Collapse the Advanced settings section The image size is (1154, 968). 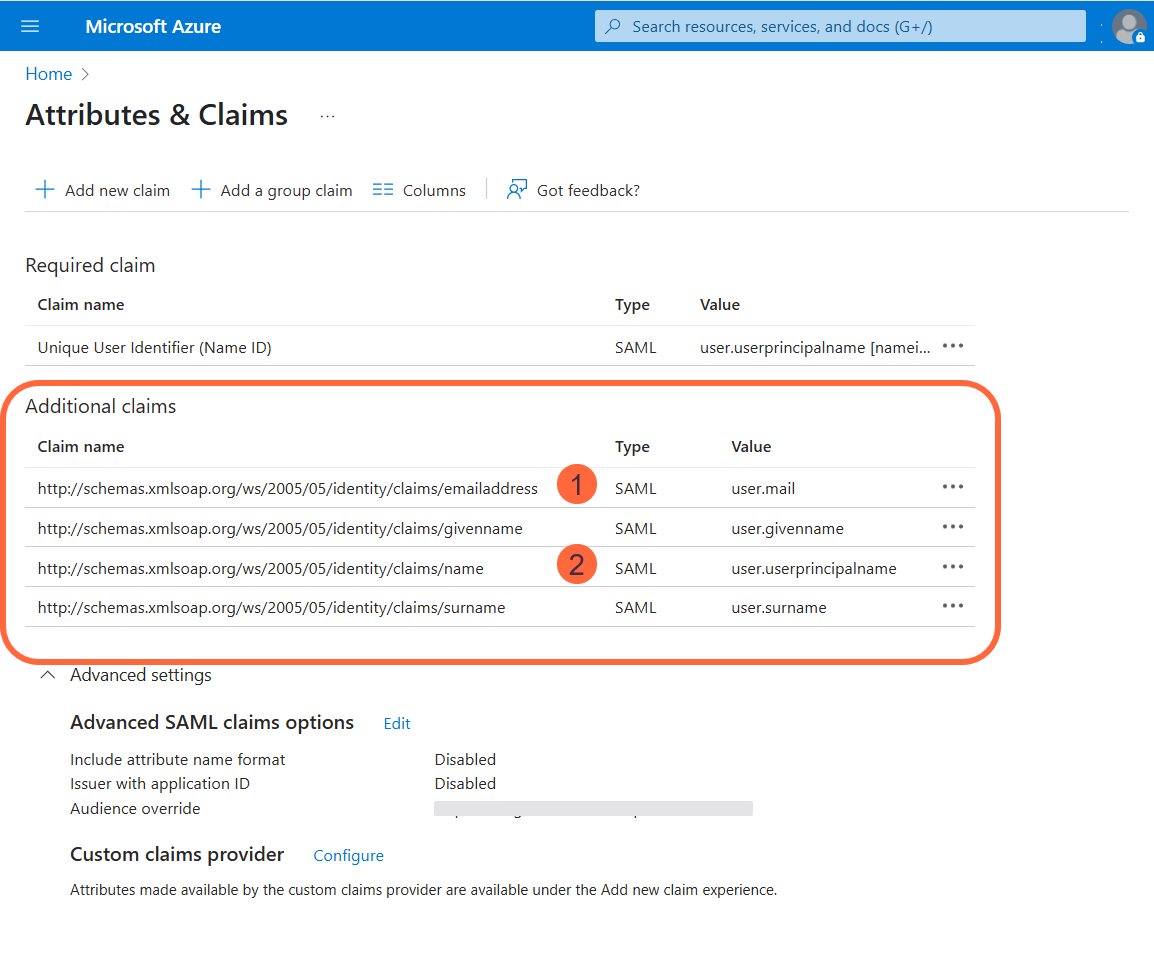coord(47,675)
